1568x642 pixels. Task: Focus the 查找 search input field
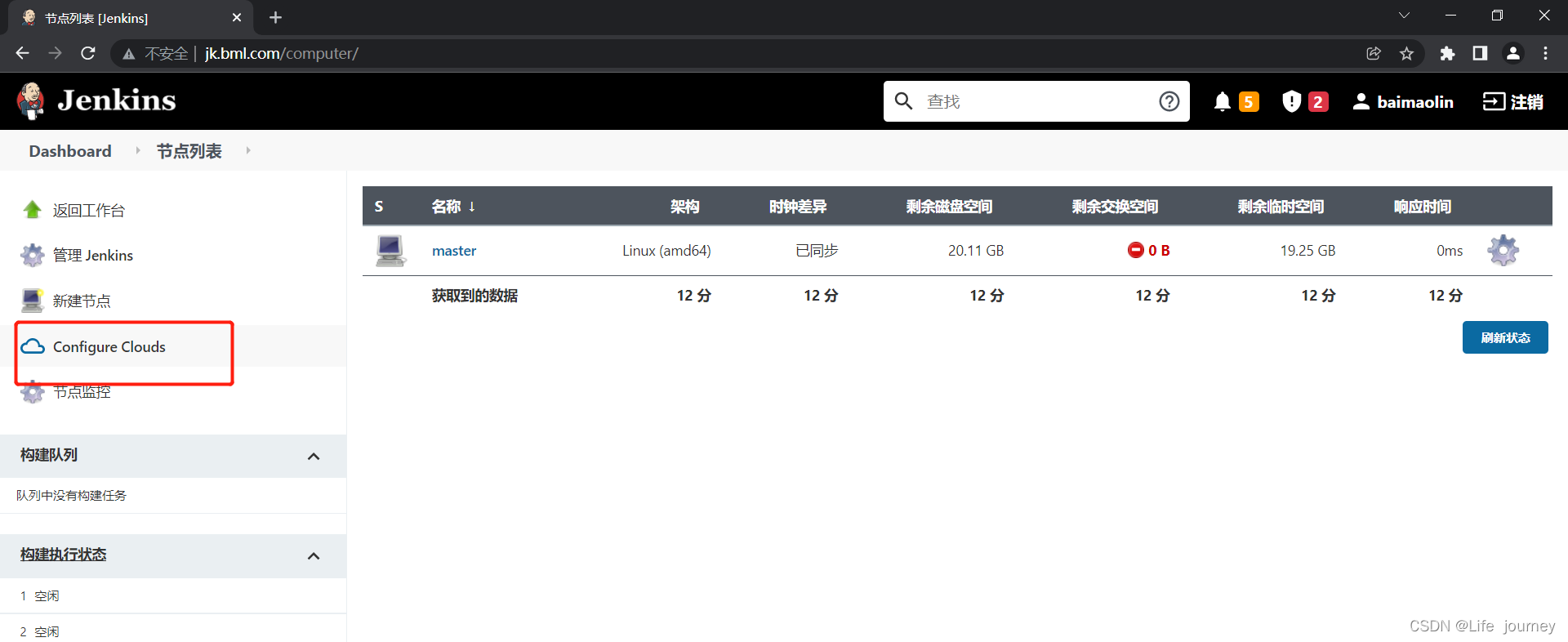[x=1036, y=101]
